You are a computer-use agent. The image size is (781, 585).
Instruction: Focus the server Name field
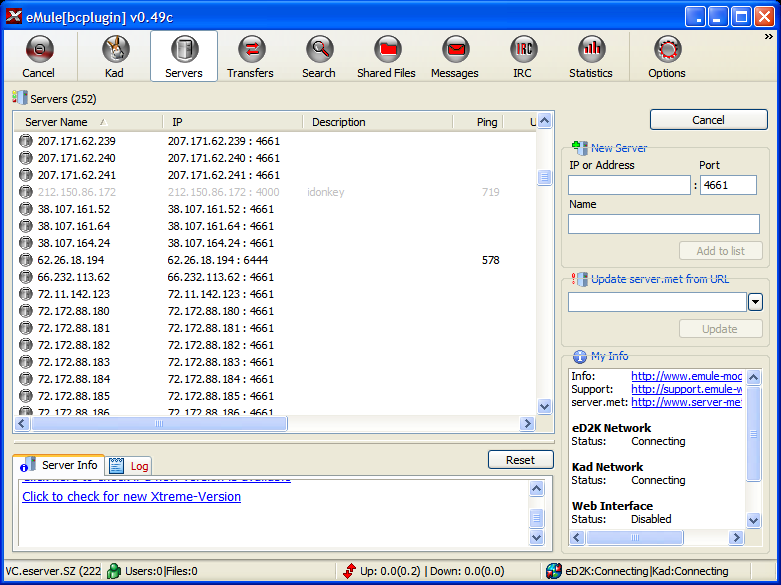pos(664,224)
